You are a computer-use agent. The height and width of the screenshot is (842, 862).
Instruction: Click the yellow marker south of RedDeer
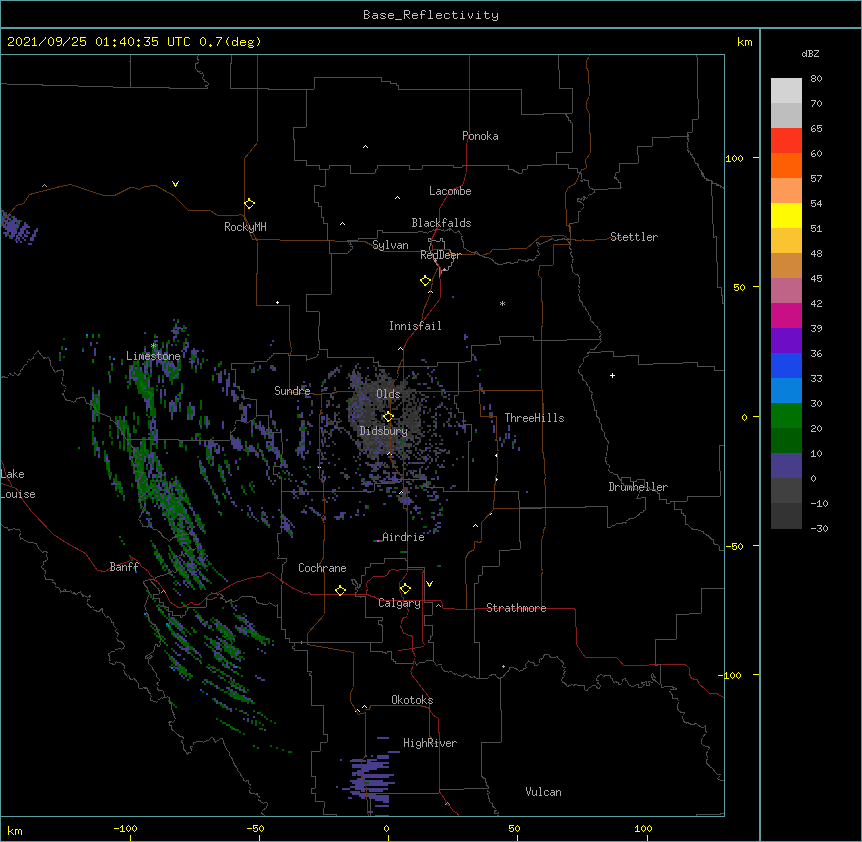click(426, 281)
